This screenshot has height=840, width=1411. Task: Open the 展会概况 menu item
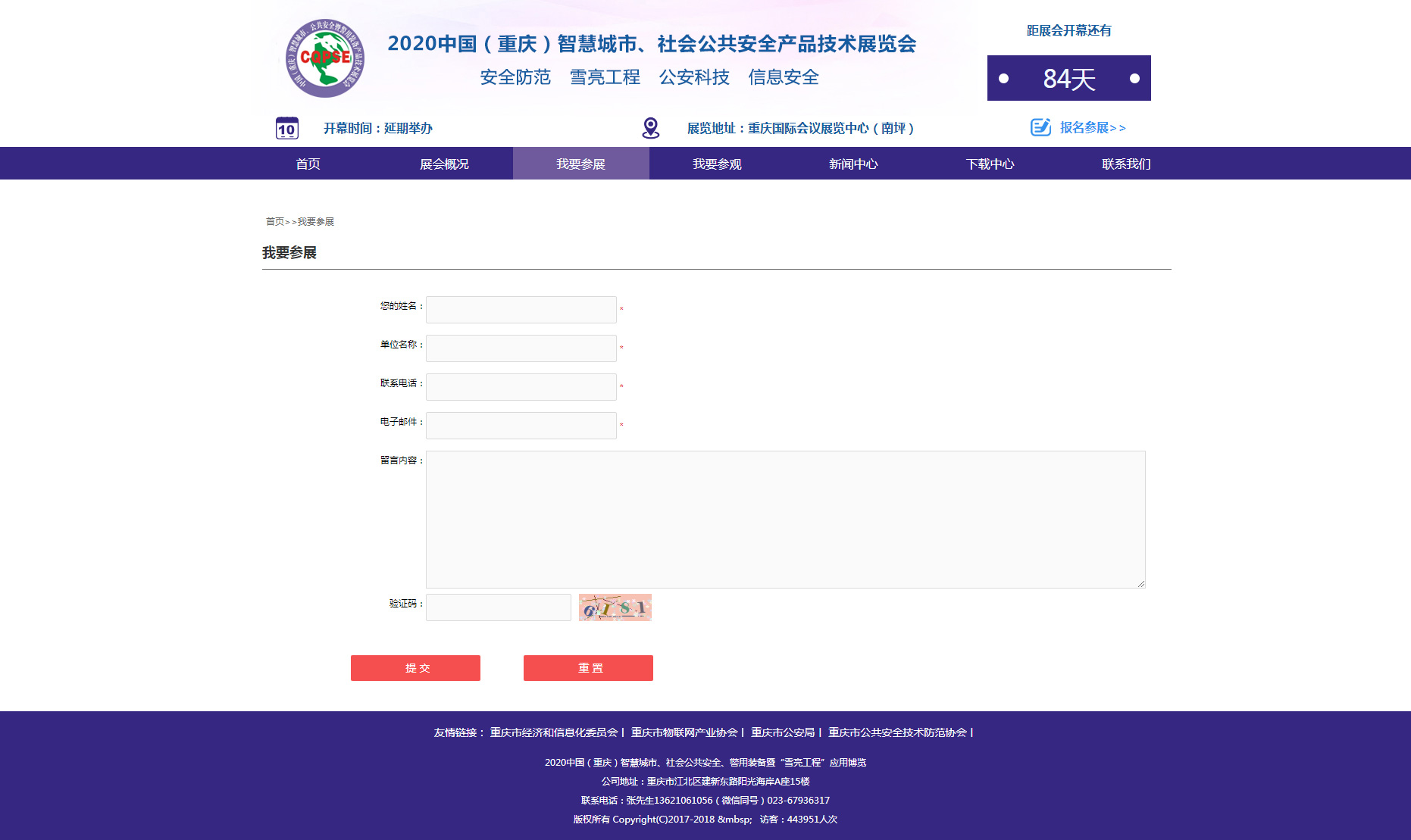[444, 164]
